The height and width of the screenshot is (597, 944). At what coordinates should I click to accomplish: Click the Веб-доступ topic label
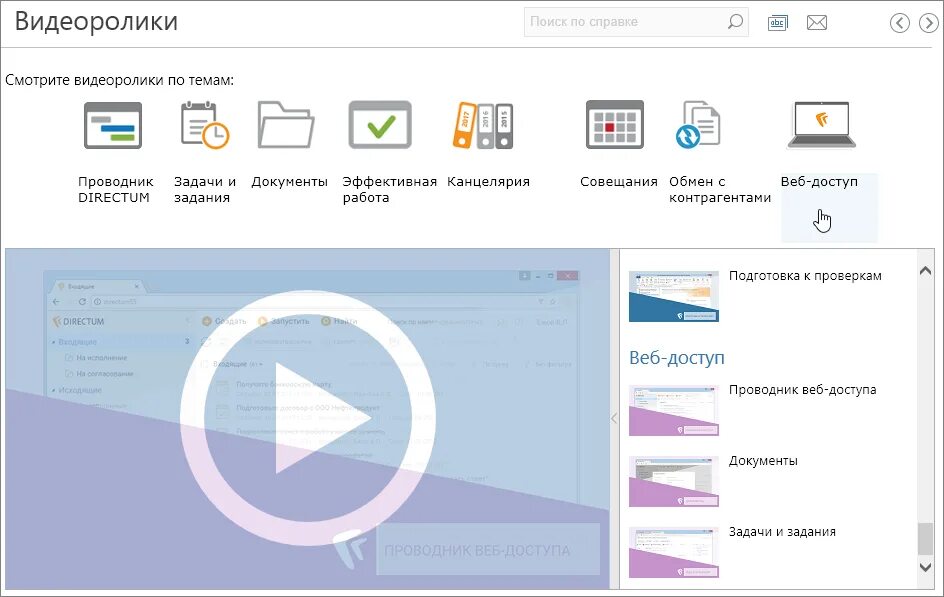click(x=819, y=182)
